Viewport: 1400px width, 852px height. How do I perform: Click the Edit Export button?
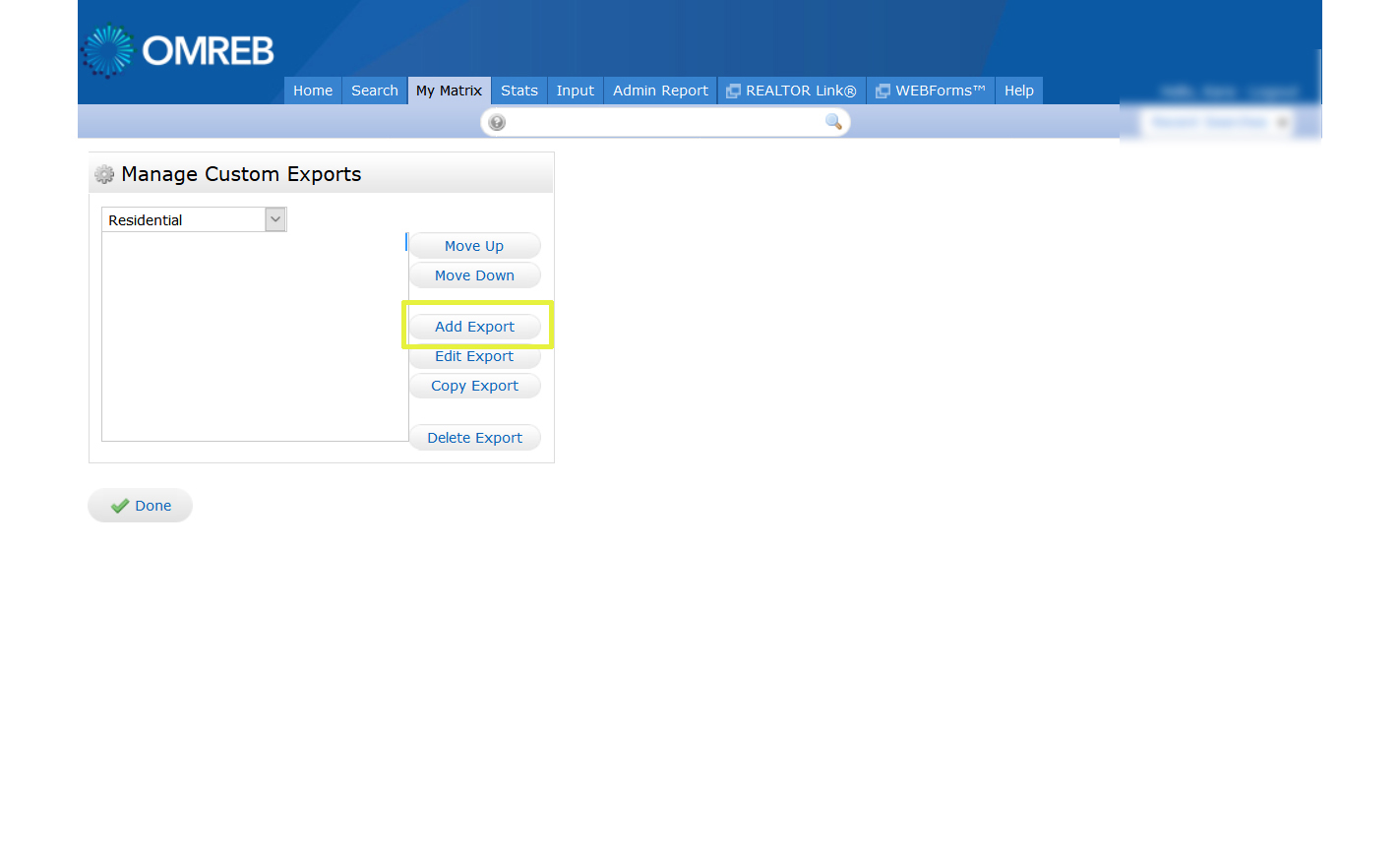tap(474, 356)
